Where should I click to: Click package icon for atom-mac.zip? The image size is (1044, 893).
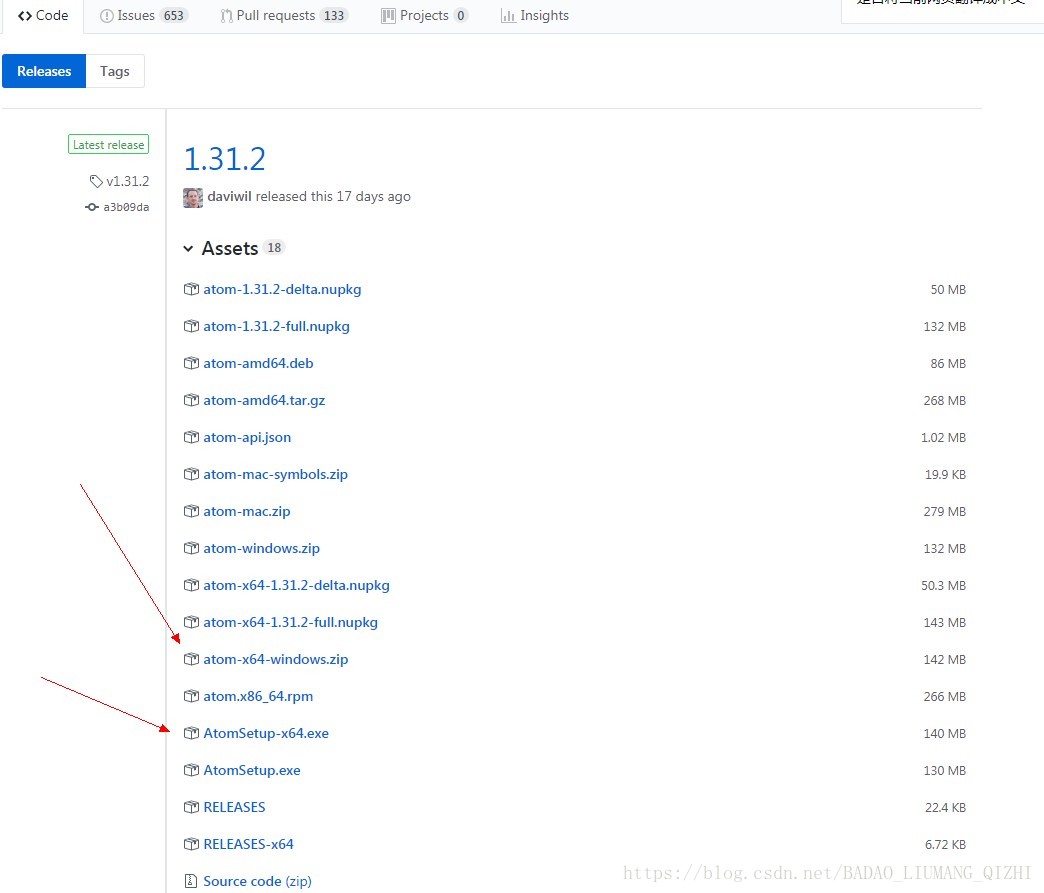click(191, 511)
